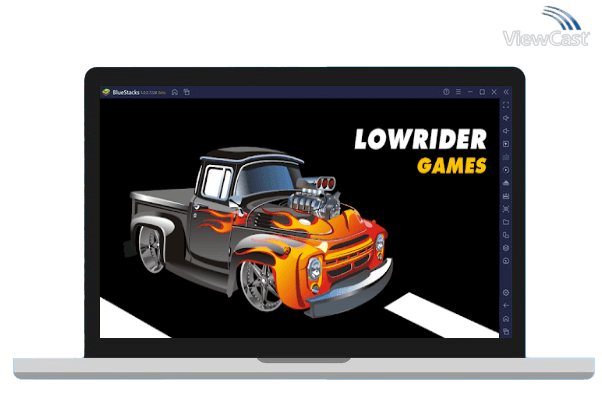Toggle fullscreen from the sidebar

coord(506,105)
